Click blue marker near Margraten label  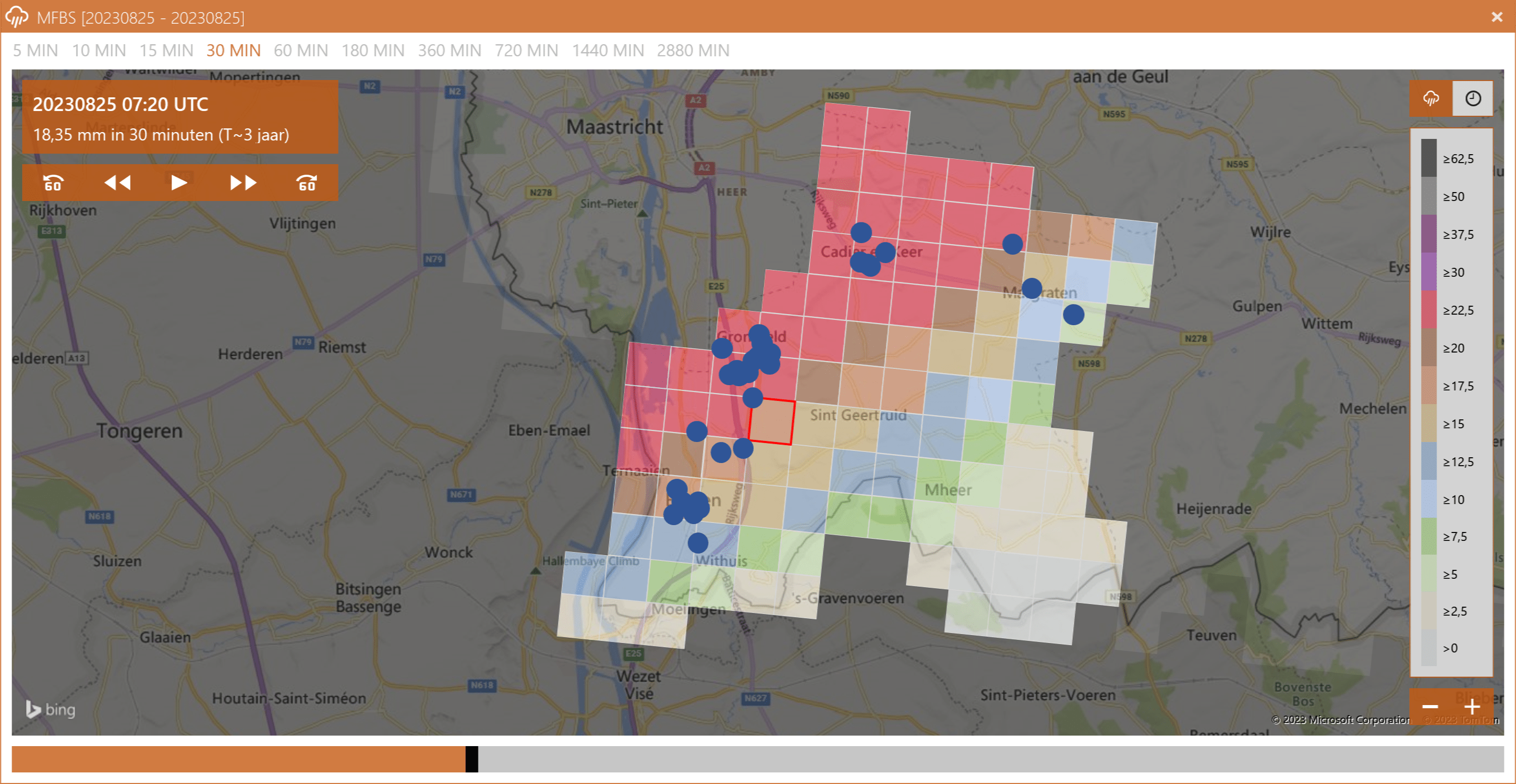point(1032,288)
